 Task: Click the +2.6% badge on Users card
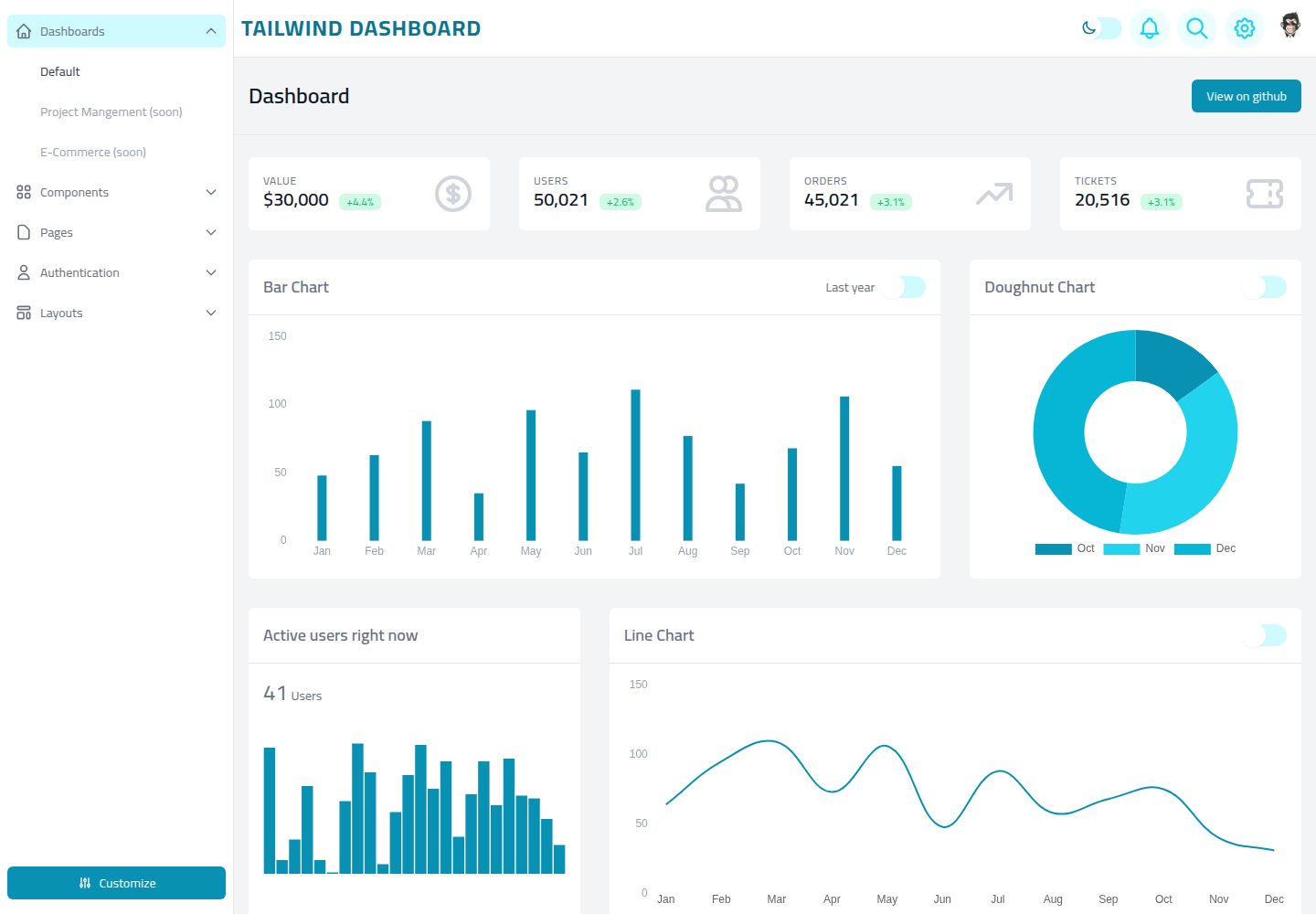[621, 202]
